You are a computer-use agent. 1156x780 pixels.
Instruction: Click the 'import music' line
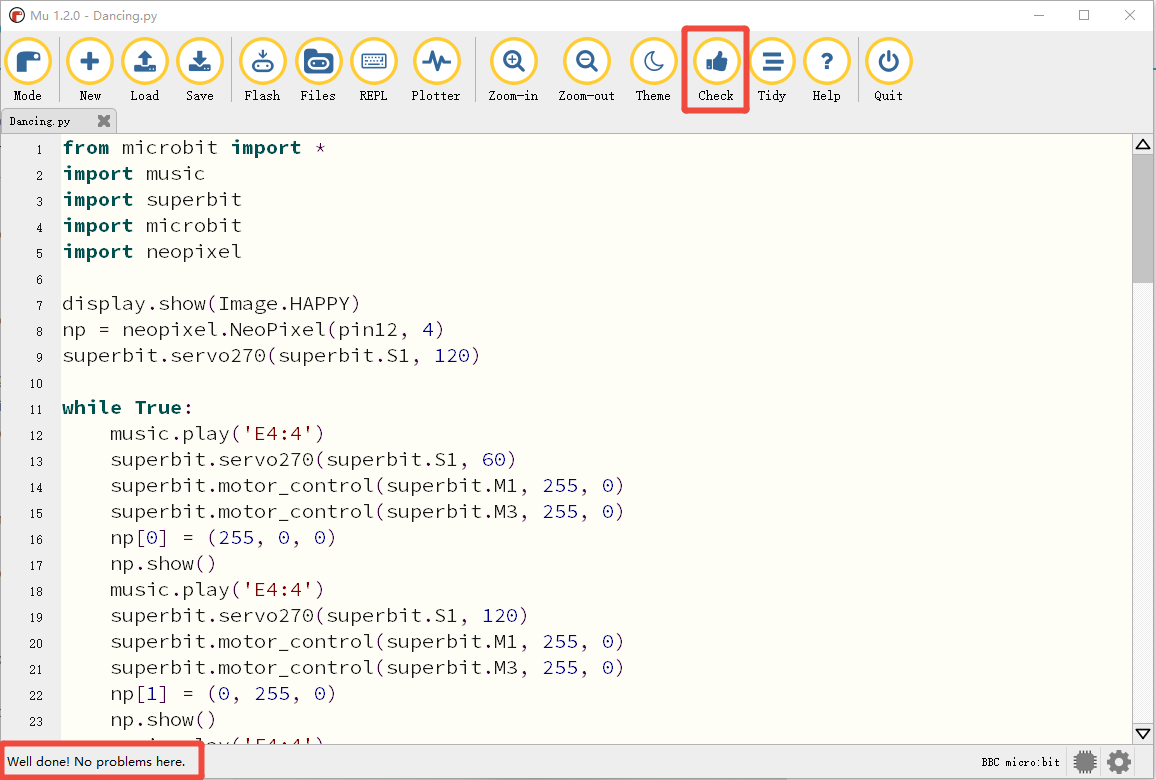tap(133, 174)
